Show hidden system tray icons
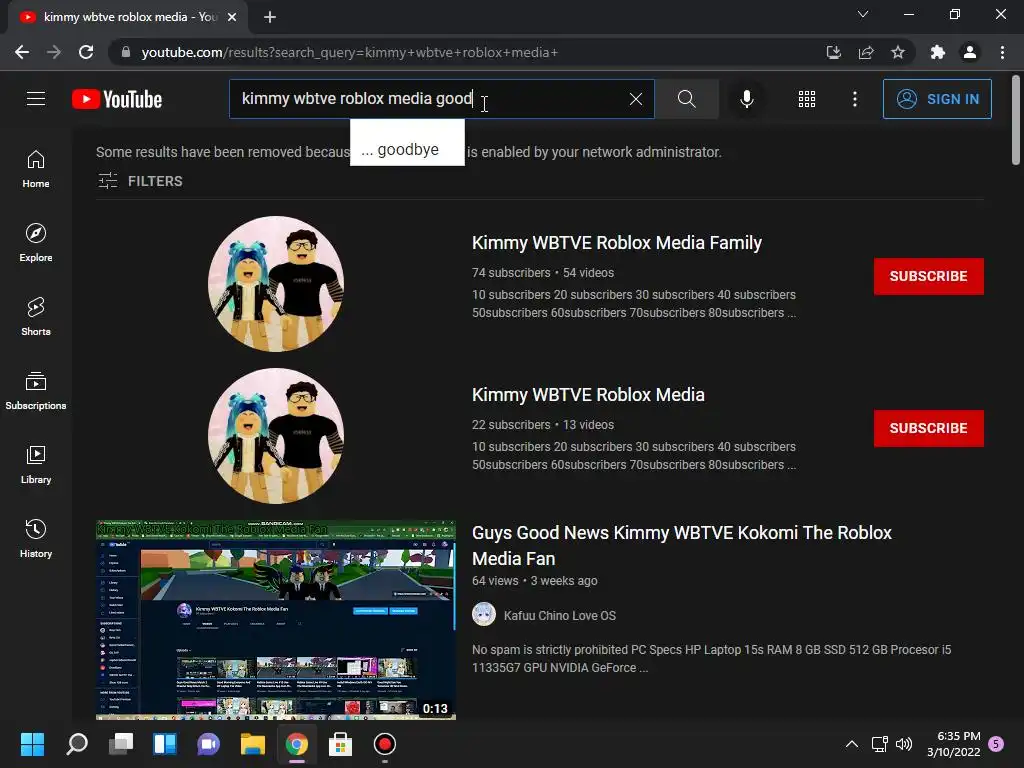 [x=852, y=744]
